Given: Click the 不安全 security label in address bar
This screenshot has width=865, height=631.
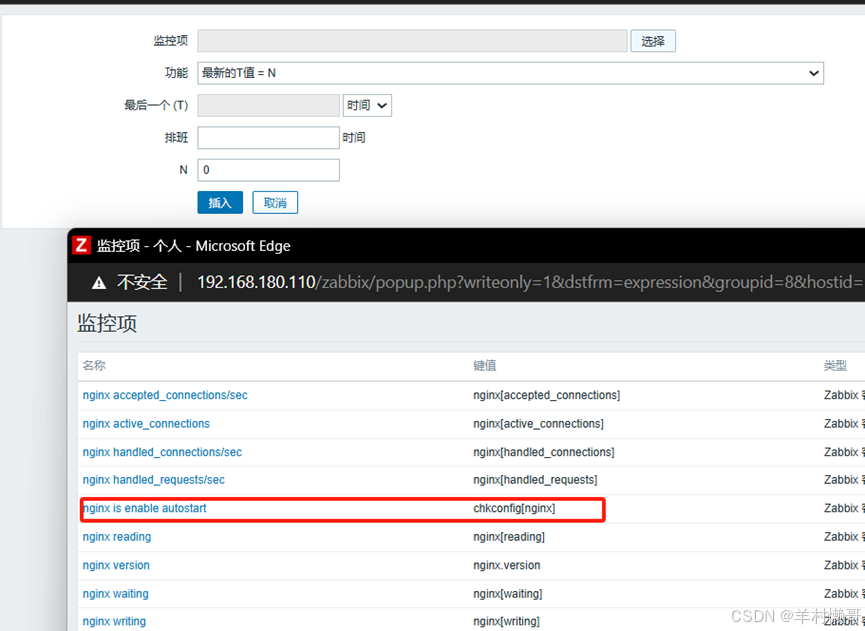Looking at the screenshot, I should (x=142, y=282).
